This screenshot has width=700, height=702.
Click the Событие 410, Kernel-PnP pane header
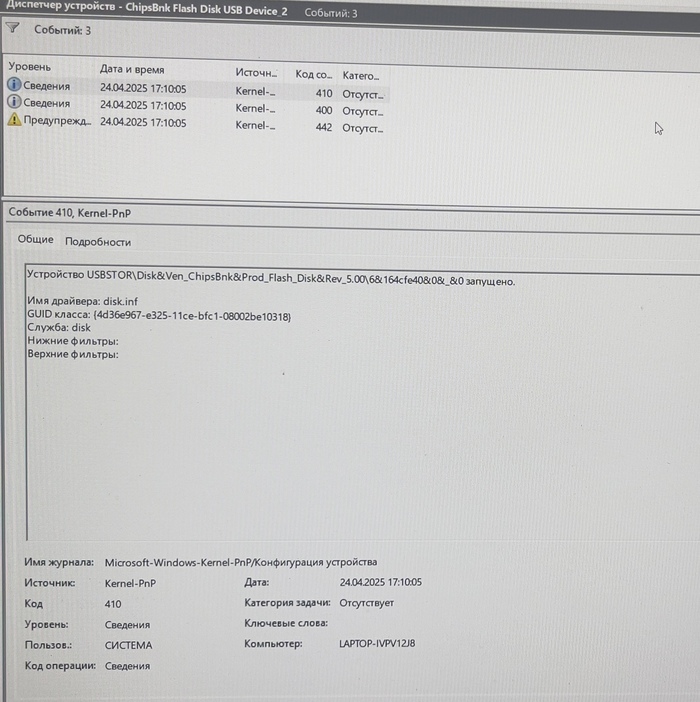pyautogui.click(x=69, y=212)
